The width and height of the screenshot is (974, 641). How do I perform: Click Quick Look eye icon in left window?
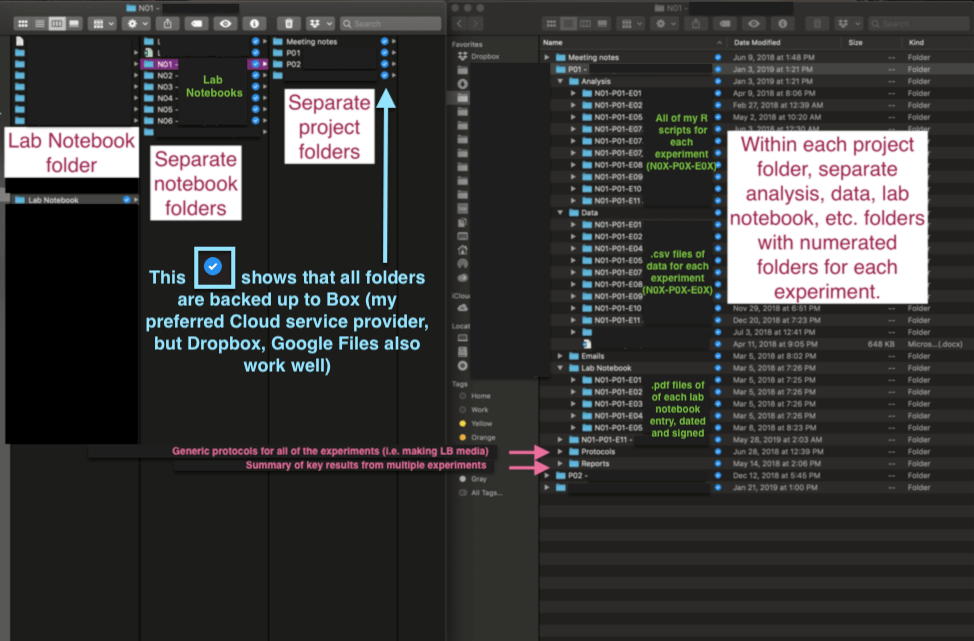[225, 23]
